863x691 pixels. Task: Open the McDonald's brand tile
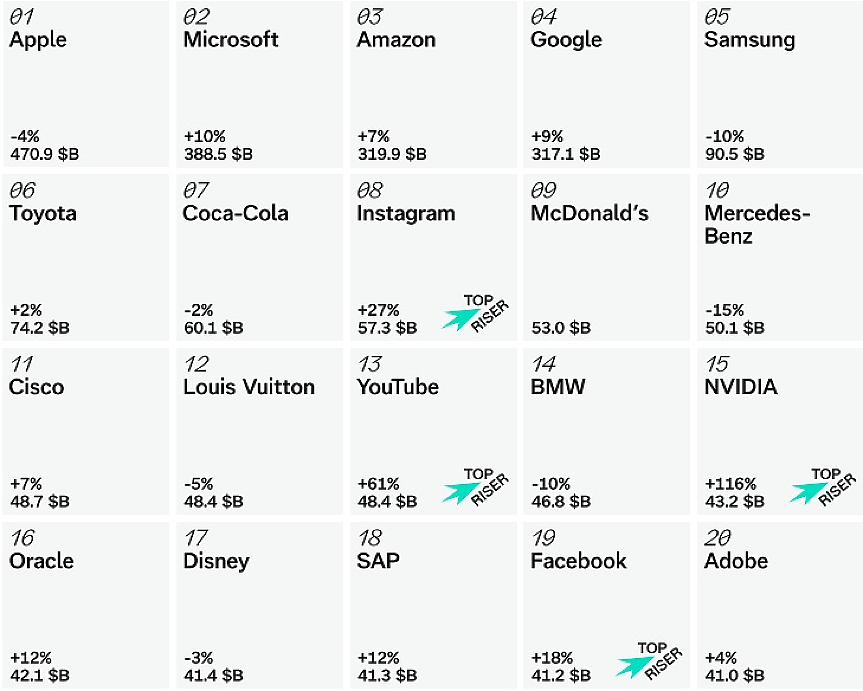point(606,258)
